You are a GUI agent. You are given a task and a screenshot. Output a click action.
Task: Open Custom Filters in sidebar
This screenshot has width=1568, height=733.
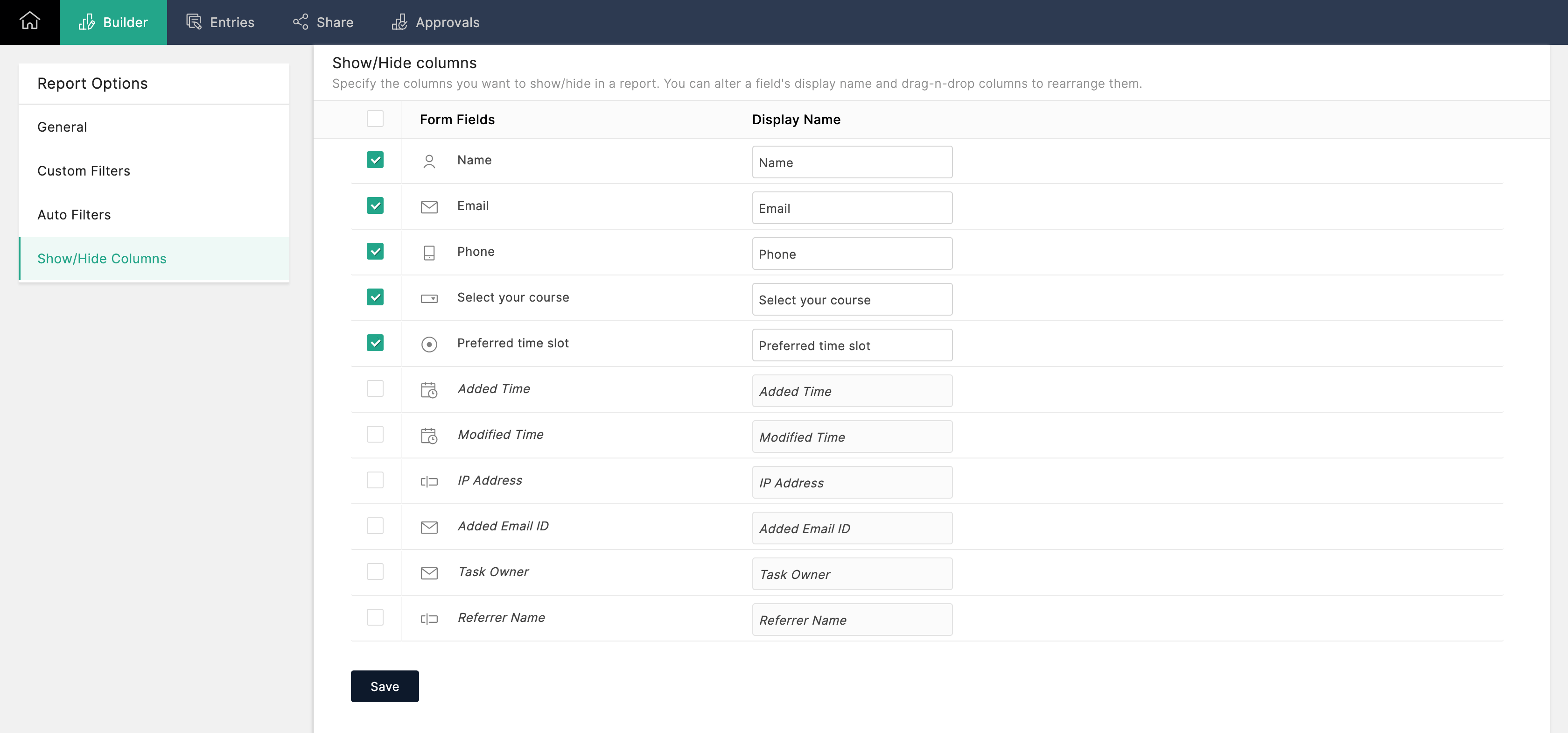[154, 170]
